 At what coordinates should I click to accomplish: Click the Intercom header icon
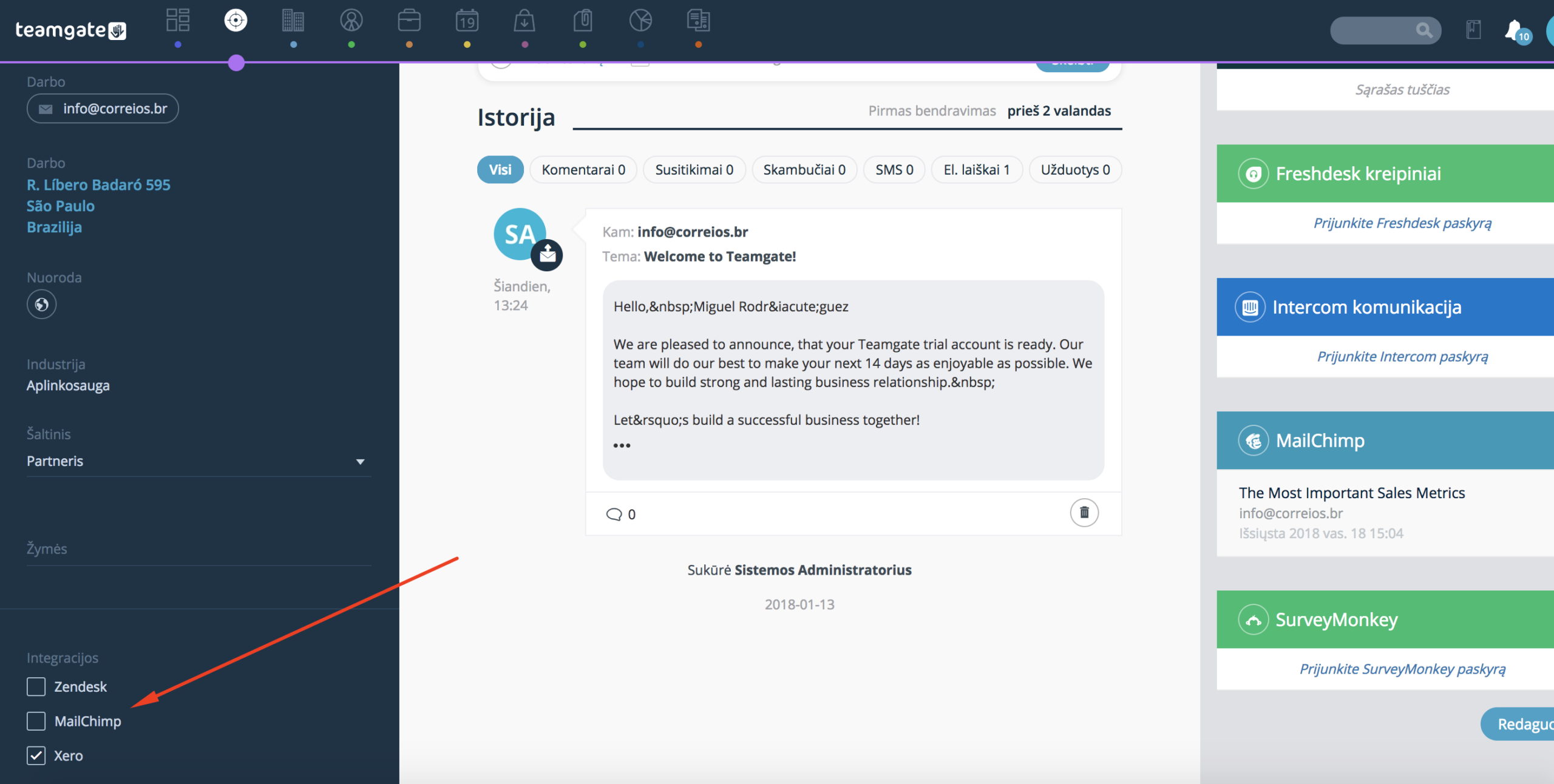pos(1250,308)
